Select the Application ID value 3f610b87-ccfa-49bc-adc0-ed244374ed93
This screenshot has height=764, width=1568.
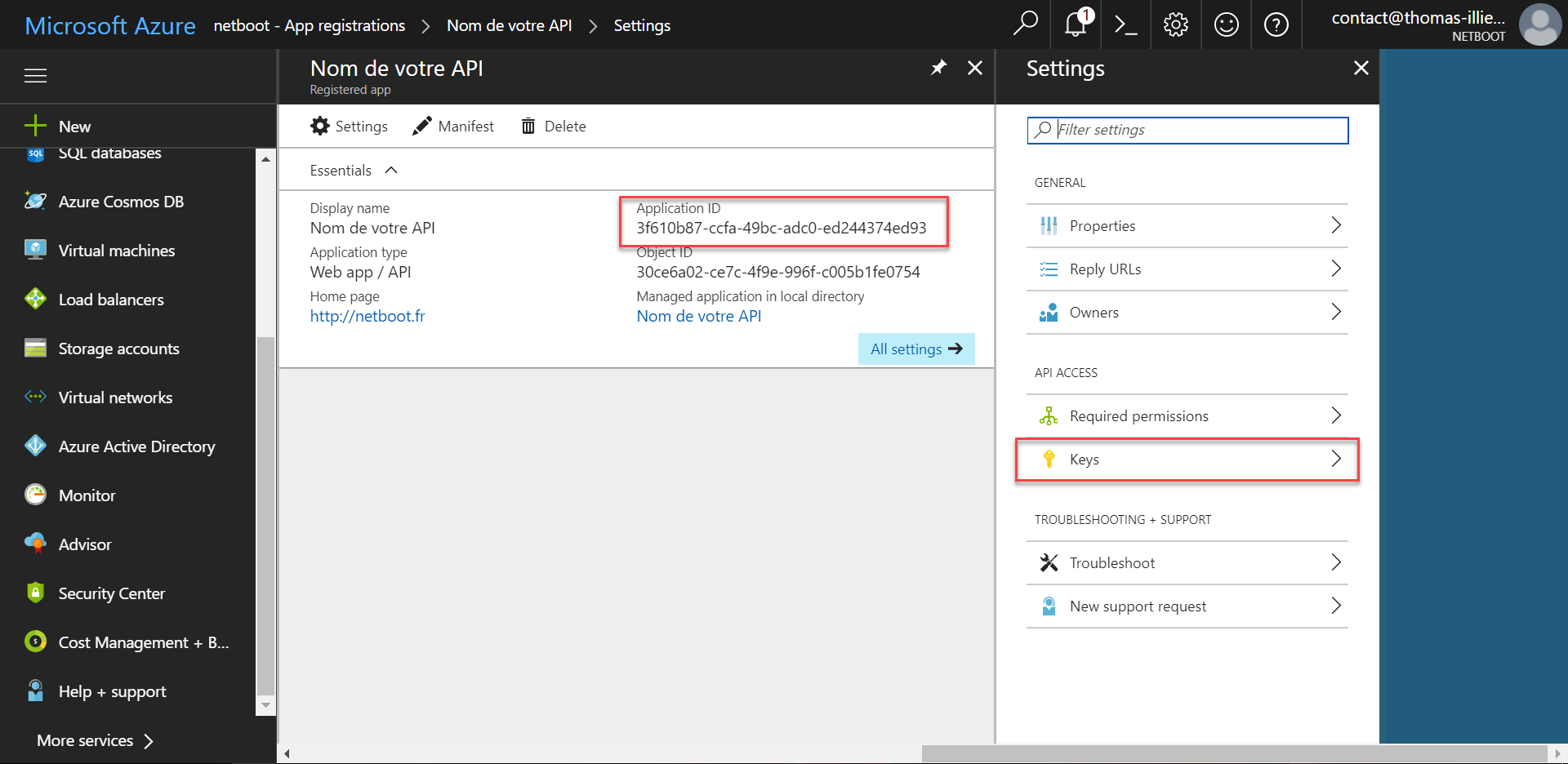tap(782, 228)
